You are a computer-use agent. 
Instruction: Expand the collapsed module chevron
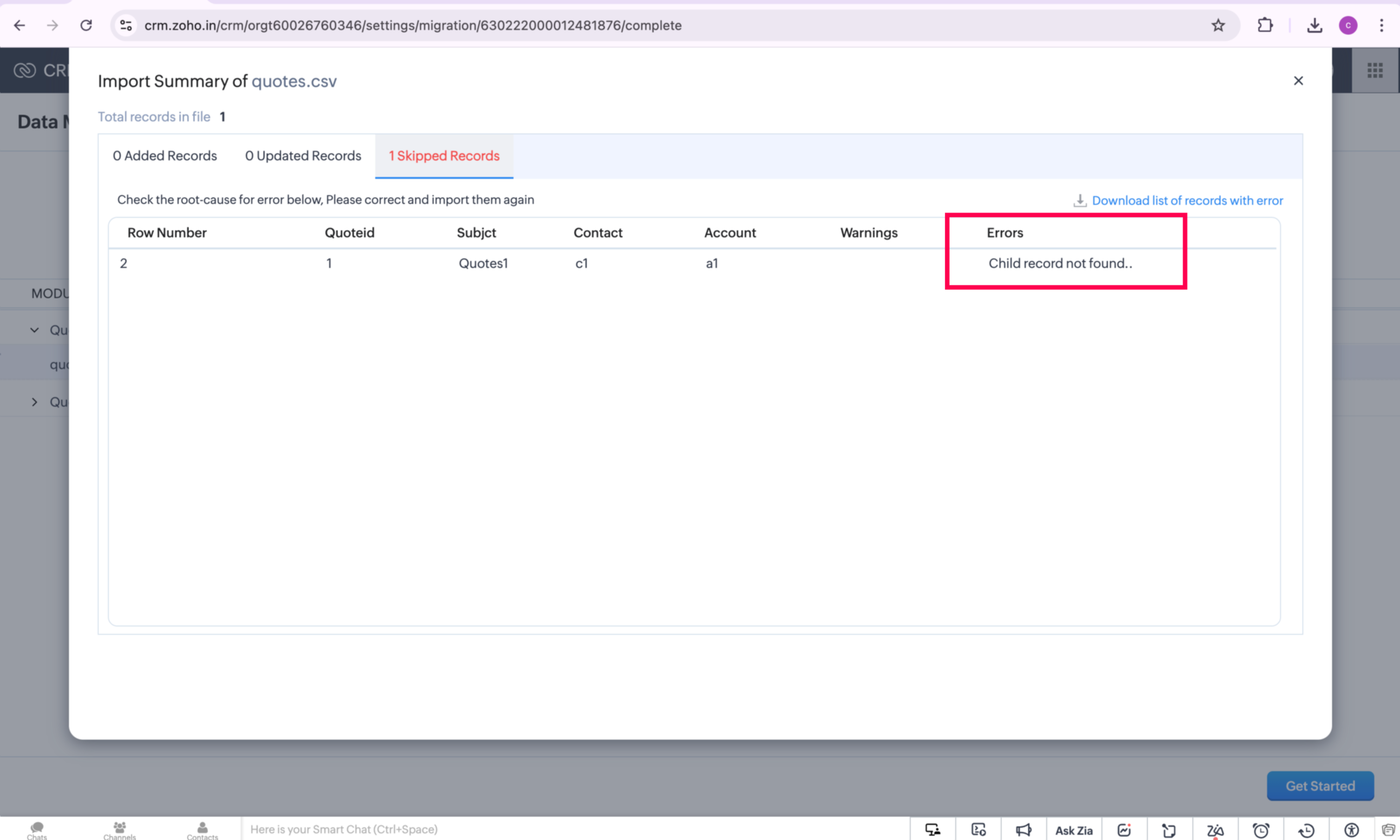34,402
